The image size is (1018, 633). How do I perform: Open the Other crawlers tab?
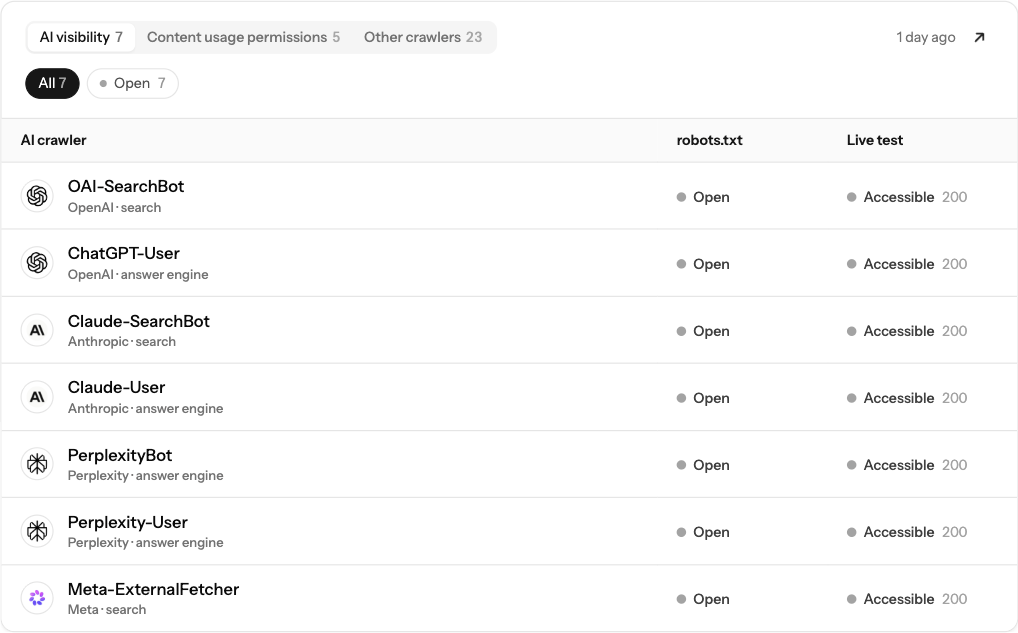point(423,37)
